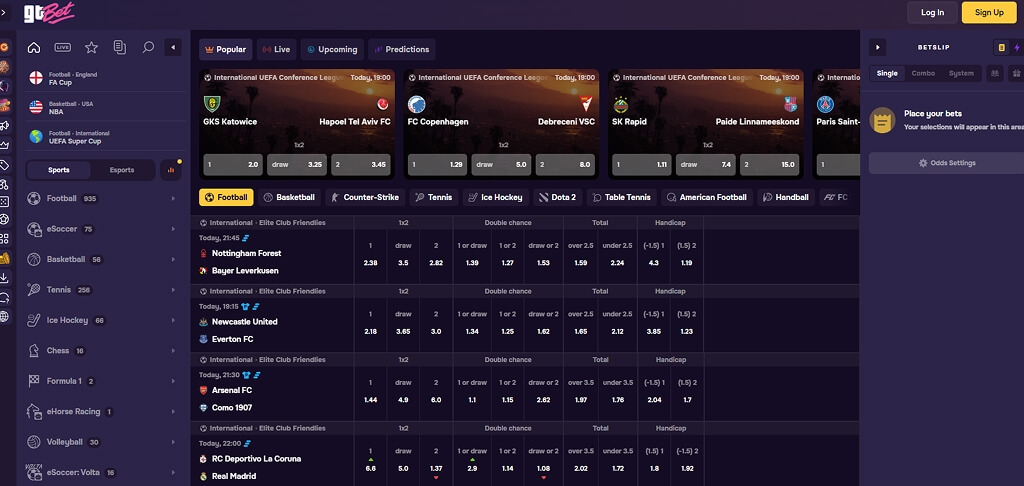Click the download icon in left rail

(x=5, y=278)
